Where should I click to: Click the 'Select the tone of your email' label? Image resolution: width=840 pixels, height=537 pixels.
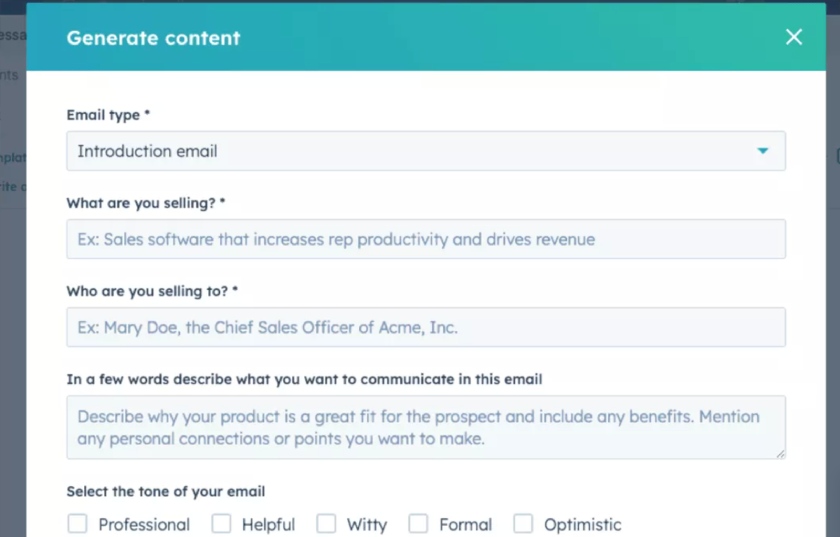(165, 491)
